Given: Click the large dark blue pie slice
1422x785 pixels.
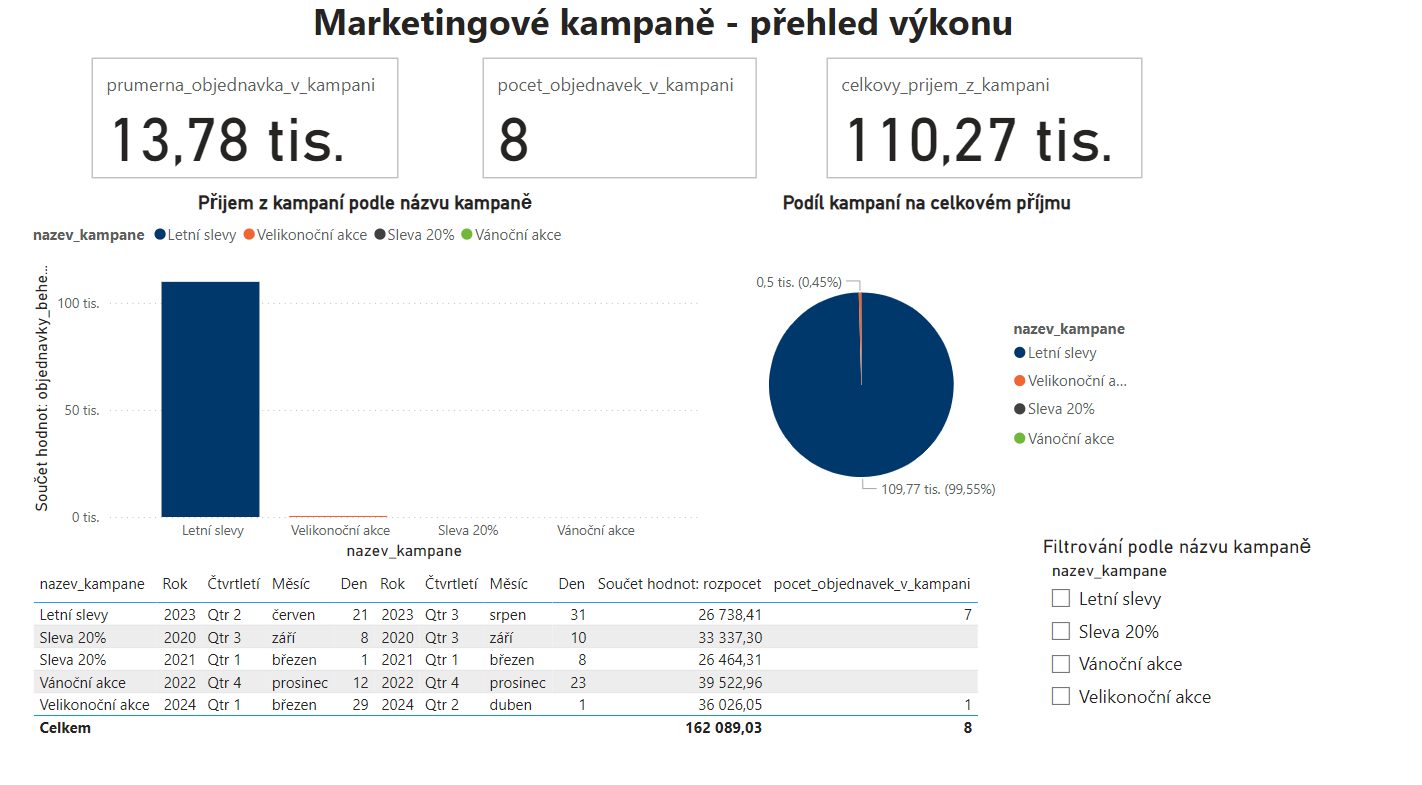Looking at the screenshot, I should point(860,400).
